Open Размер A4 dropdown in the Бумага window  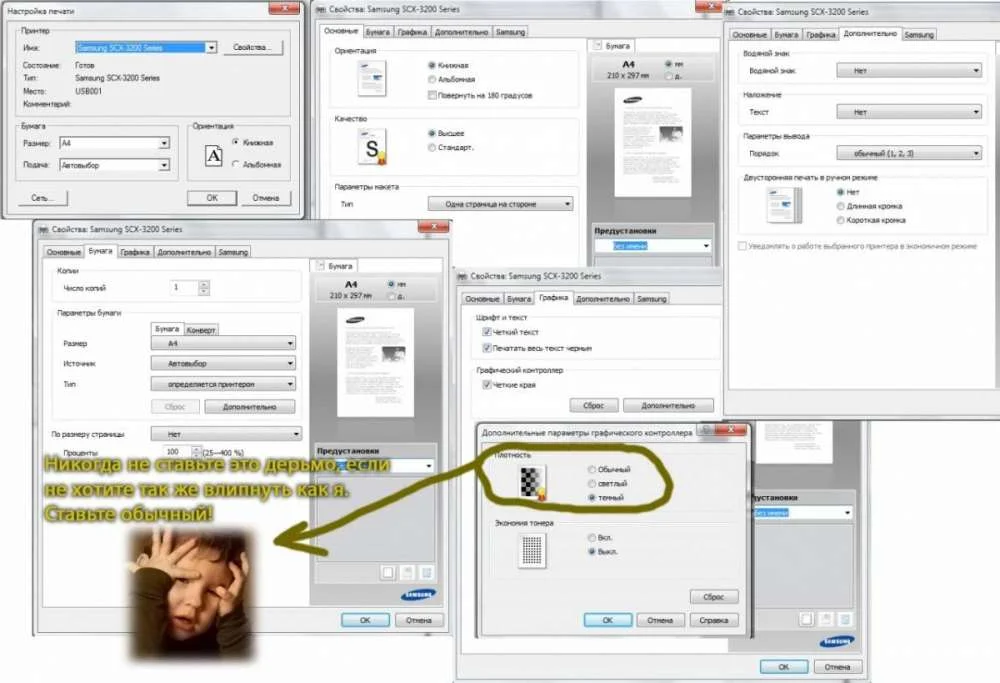click(x=223, y=343)
